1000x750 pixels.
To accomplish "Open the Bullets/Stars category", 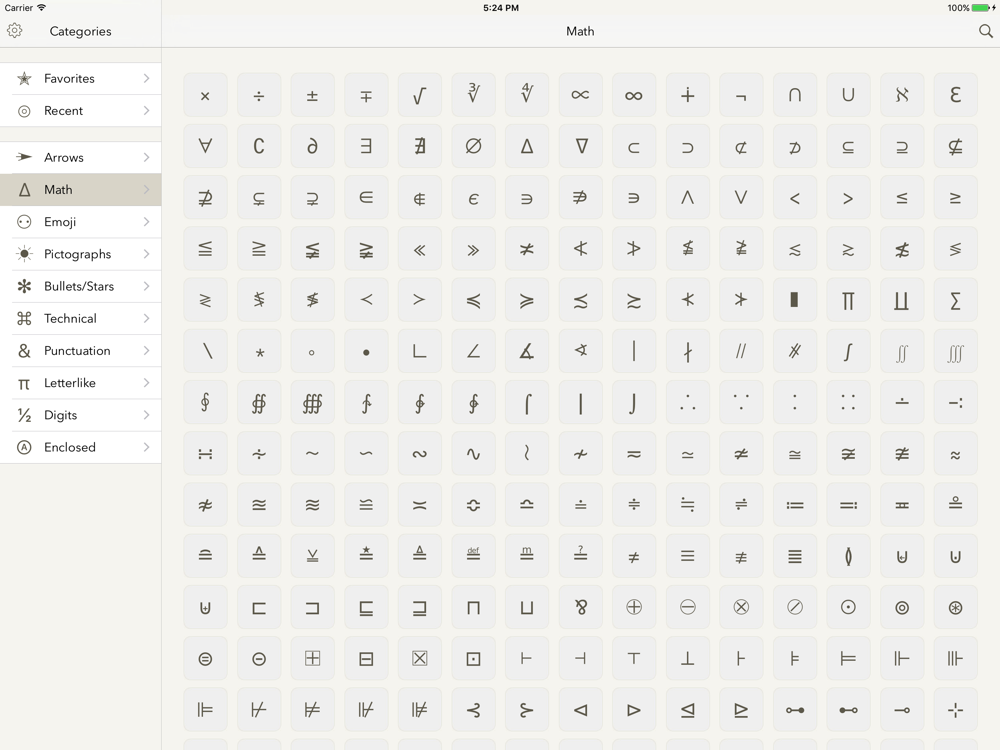I will point(80,286).
